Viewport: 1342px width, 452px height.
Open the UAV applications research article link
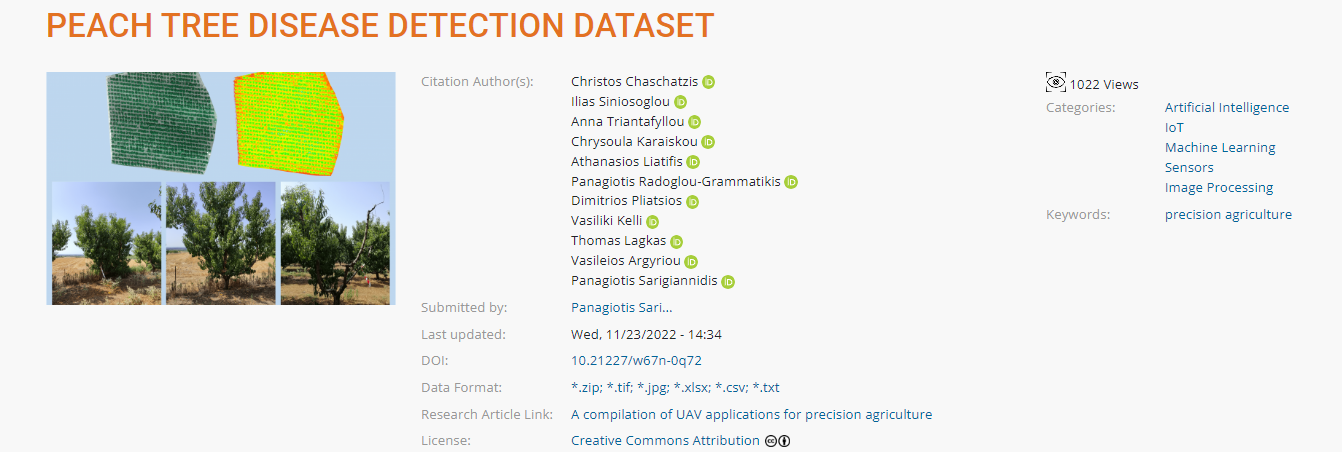751,414
